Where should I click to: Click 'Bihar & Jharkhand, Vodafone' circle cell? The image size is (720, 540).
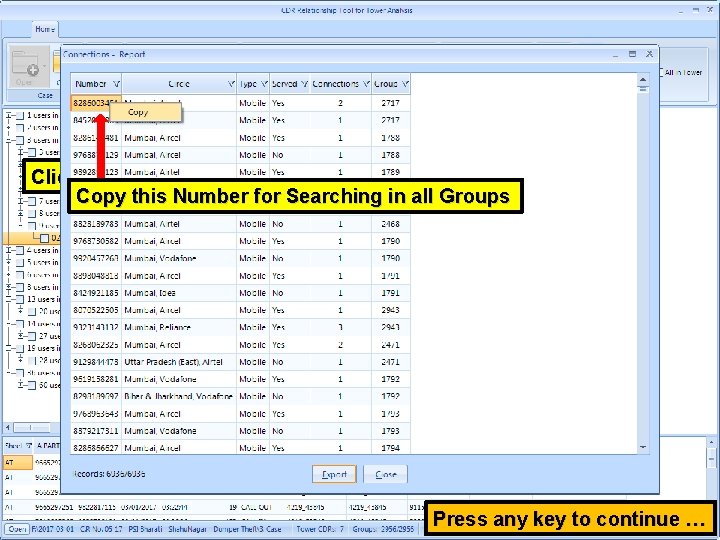point(179,396)
